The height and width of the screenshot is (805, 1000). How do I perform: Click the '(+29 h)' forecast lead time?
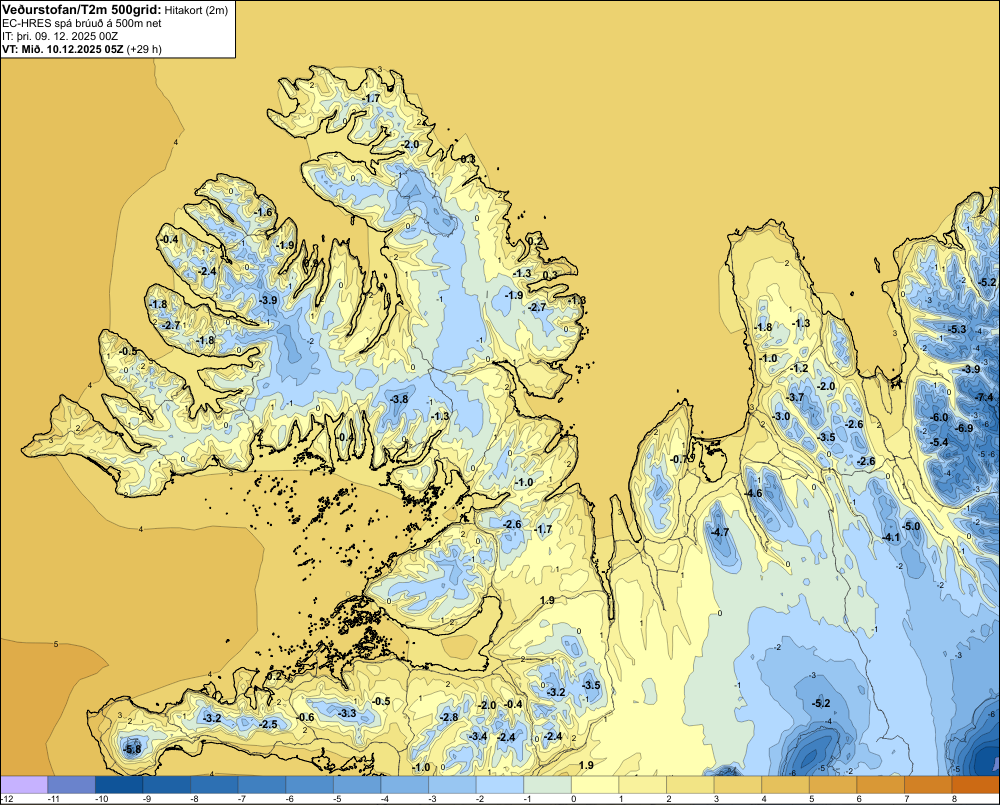[143, 49]
